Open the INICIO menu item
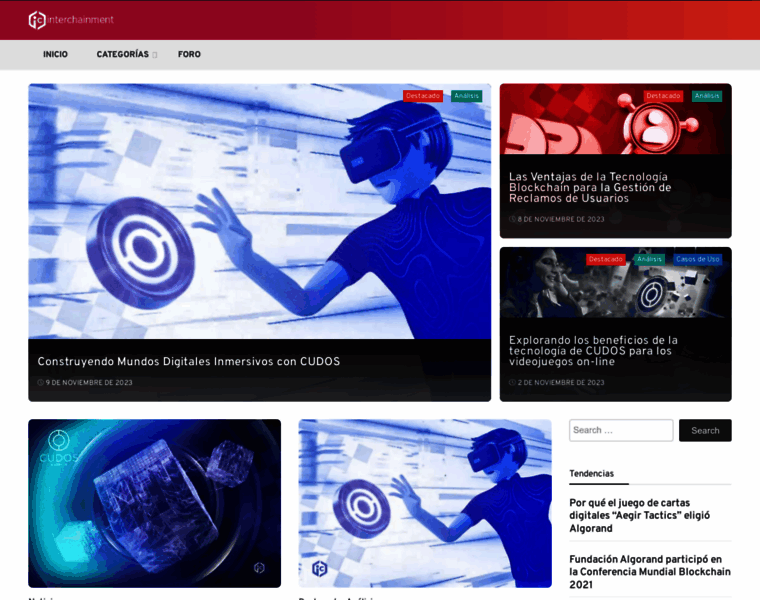760x600 pixels. pyautogui.click(x=55, y=54)
